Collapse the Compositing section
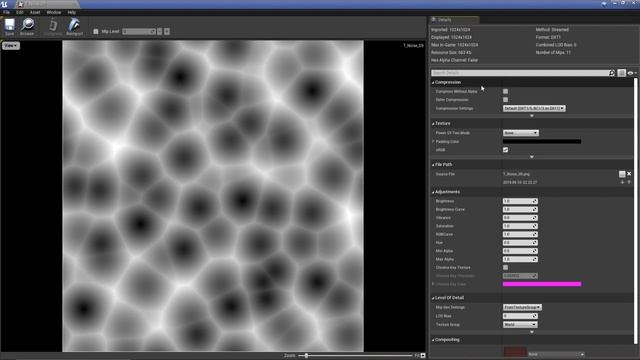This screenshot has width=640, height=360. click(433, 340)
